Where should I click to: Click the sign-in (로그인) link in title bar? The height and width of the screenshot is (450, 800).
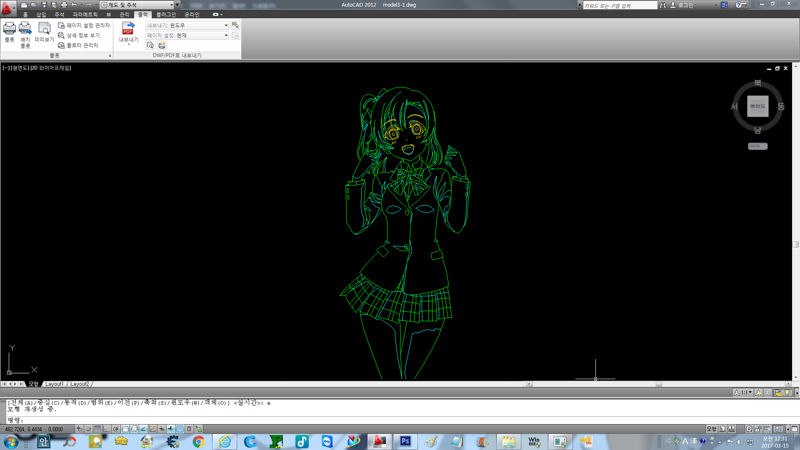[686, 5]
